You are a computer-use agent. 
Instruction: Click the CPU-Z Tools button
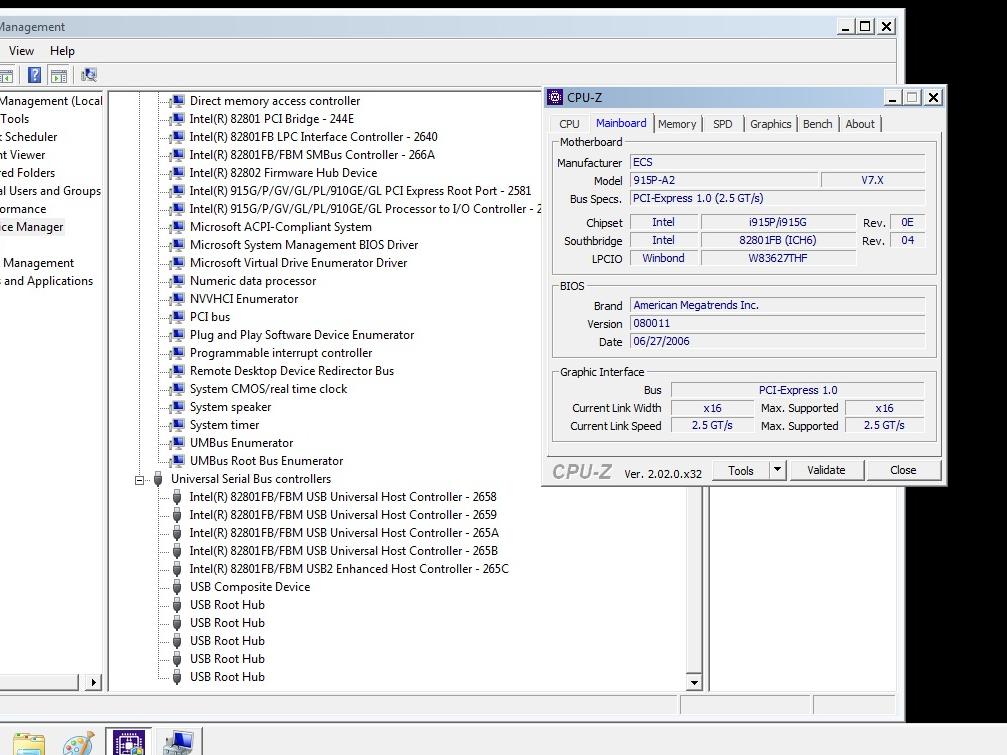point(740,470)
